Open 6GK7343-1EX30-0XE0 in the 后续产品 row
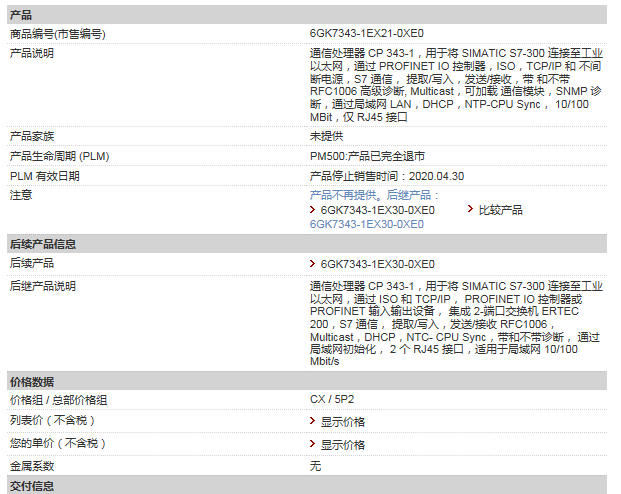 tap(377, 264)
